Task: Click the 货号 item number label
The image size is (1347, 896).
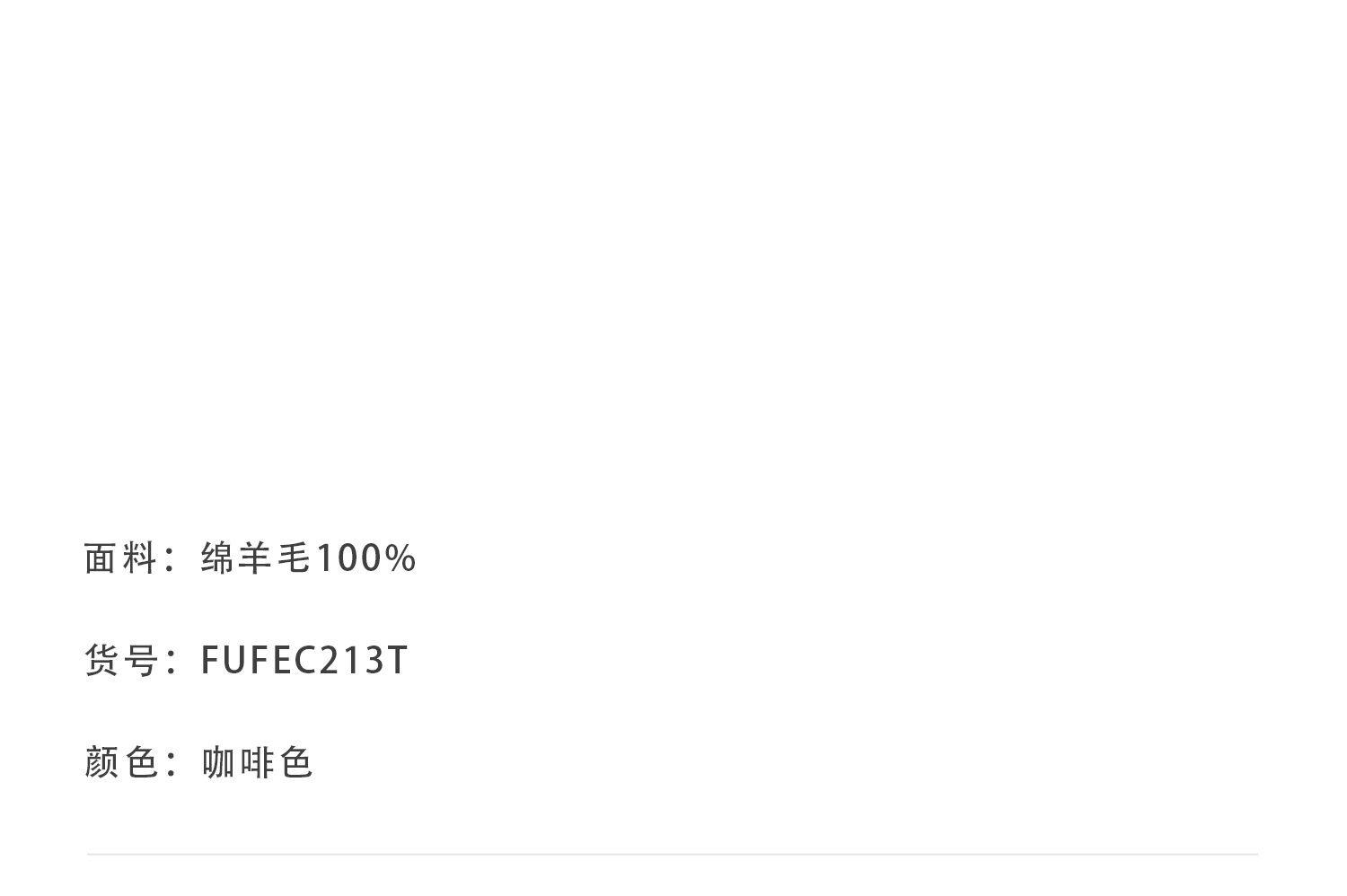Action: [120, 660]
